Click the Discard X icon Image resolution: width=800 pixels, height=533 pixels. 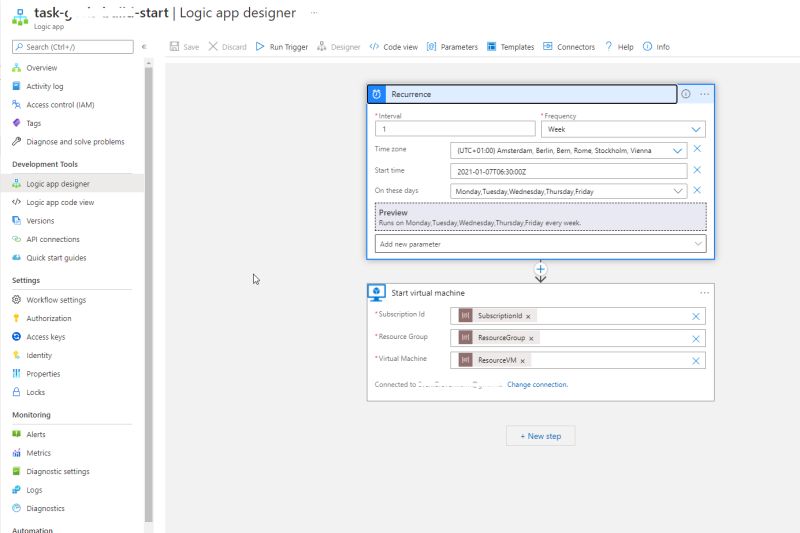click(213, 46)
